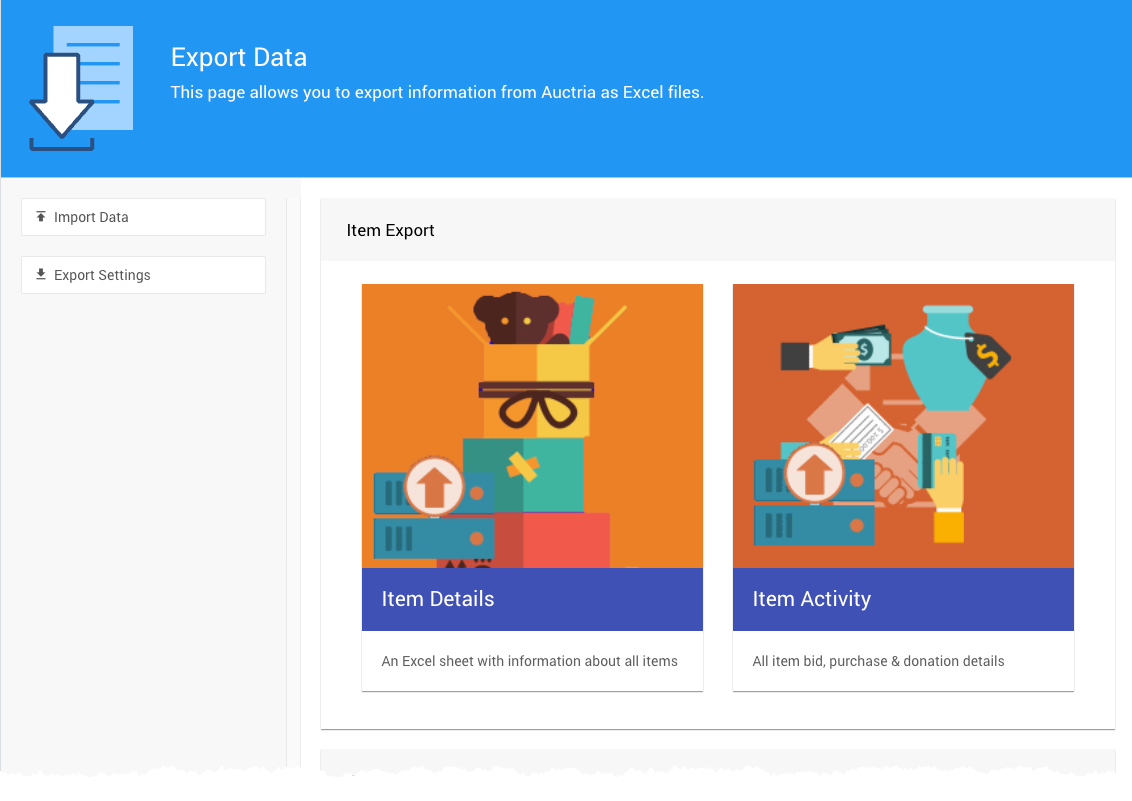Open the Export Settings page
The height and width of the screenshot is (801, 1132).
[x=143, y=275]
